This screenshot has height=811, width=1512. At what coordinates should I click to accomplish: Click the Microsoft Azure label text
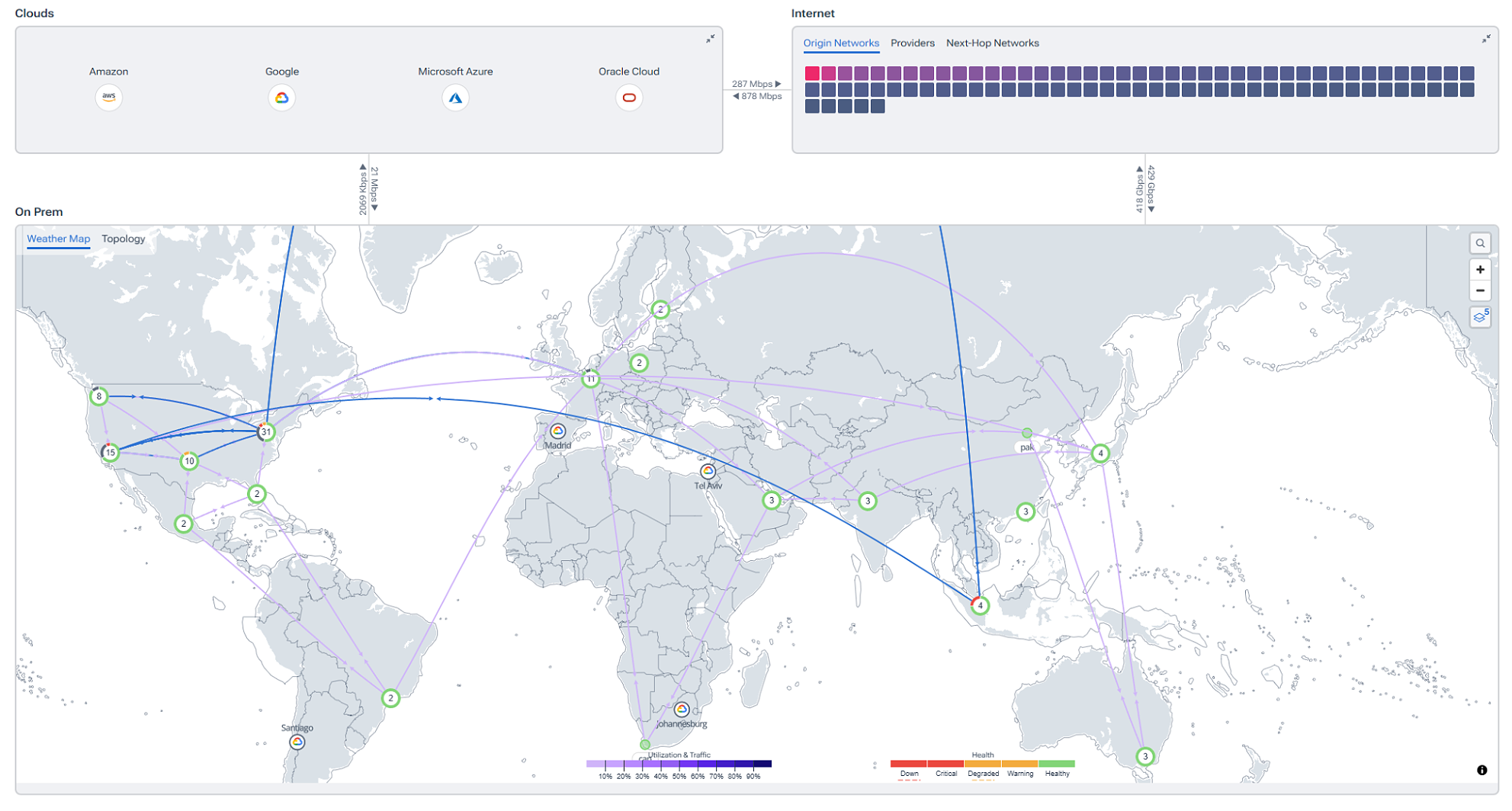click(x=455, y=72)
